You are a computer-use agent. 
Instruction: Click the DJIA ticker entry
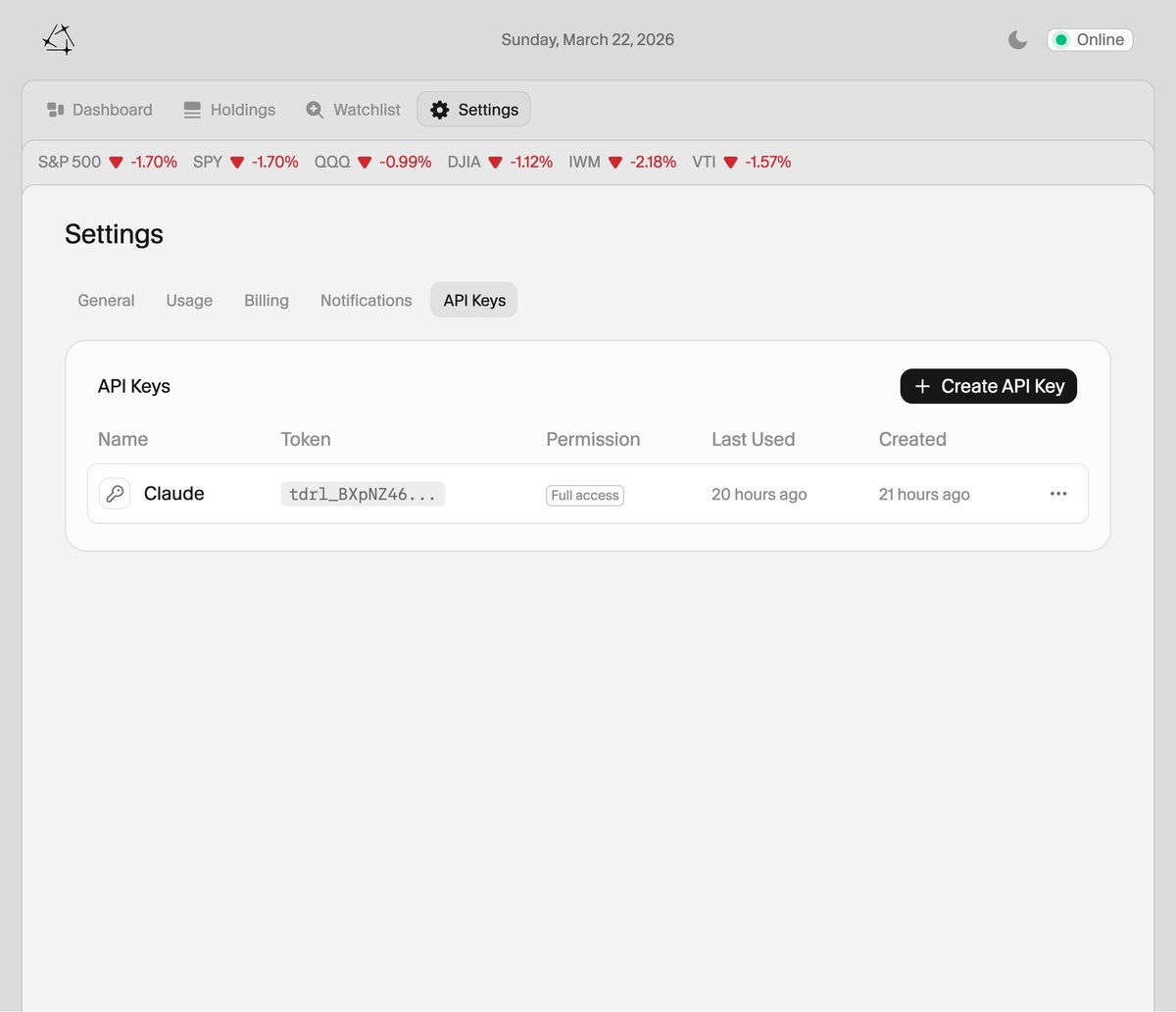500,162
